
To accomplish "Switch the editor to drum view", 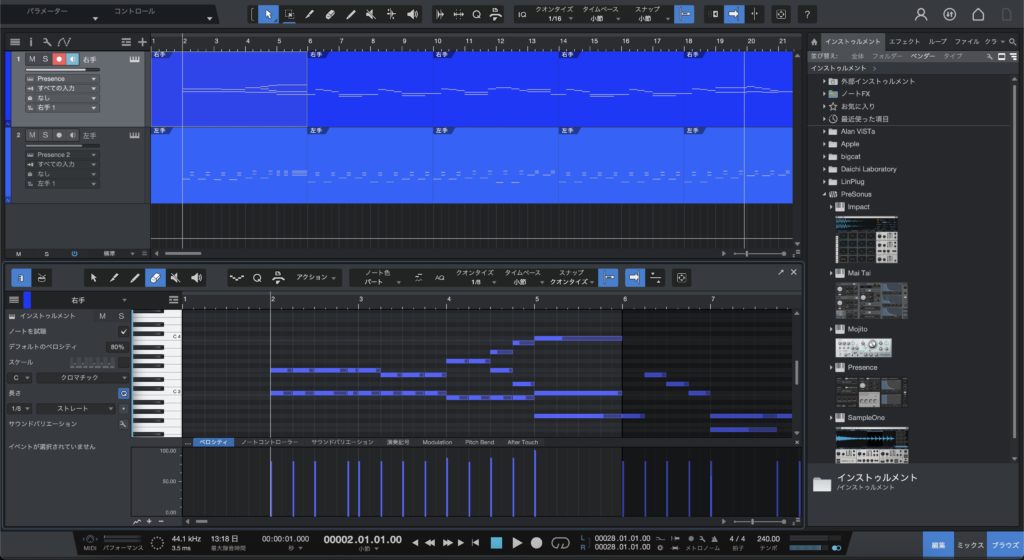I will coord(41,277).
